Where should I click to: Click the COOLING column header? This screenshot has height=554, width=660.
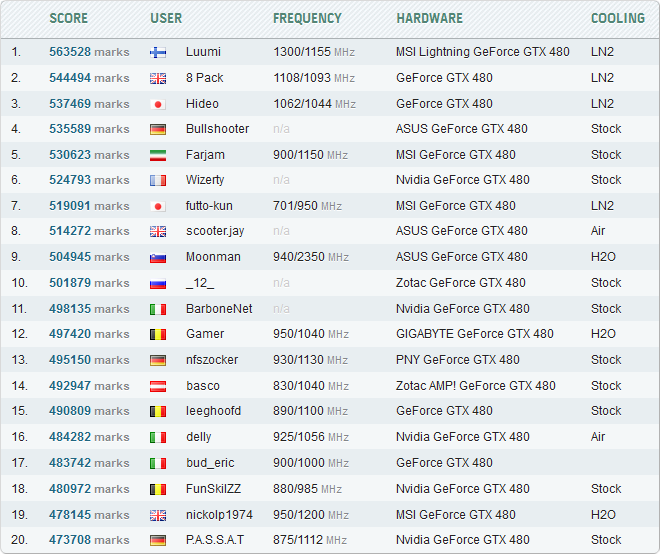[x=618, y=18]
